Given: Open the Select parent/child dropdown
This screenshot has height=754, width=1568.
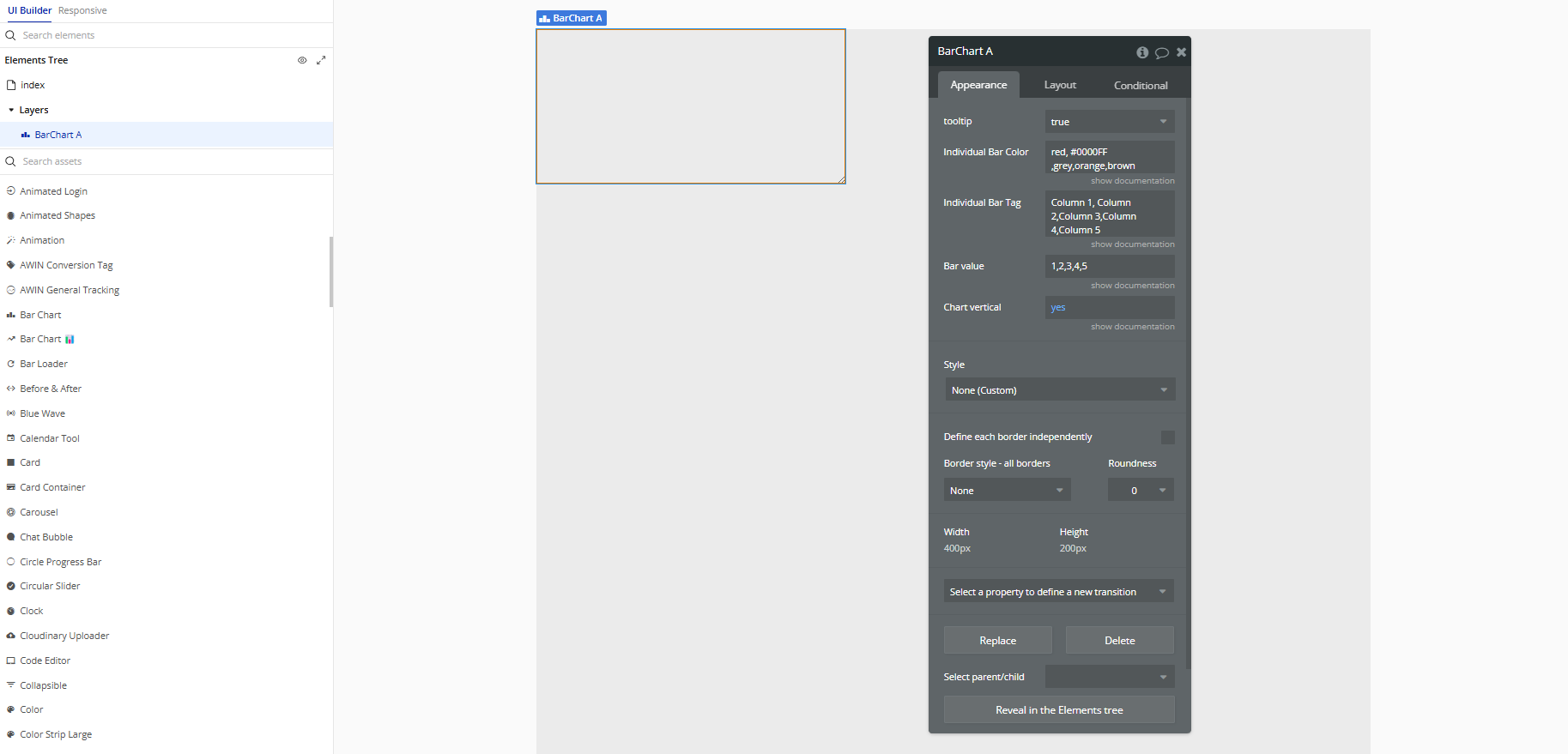Looking at the screenshot, I should [1110, 677].
